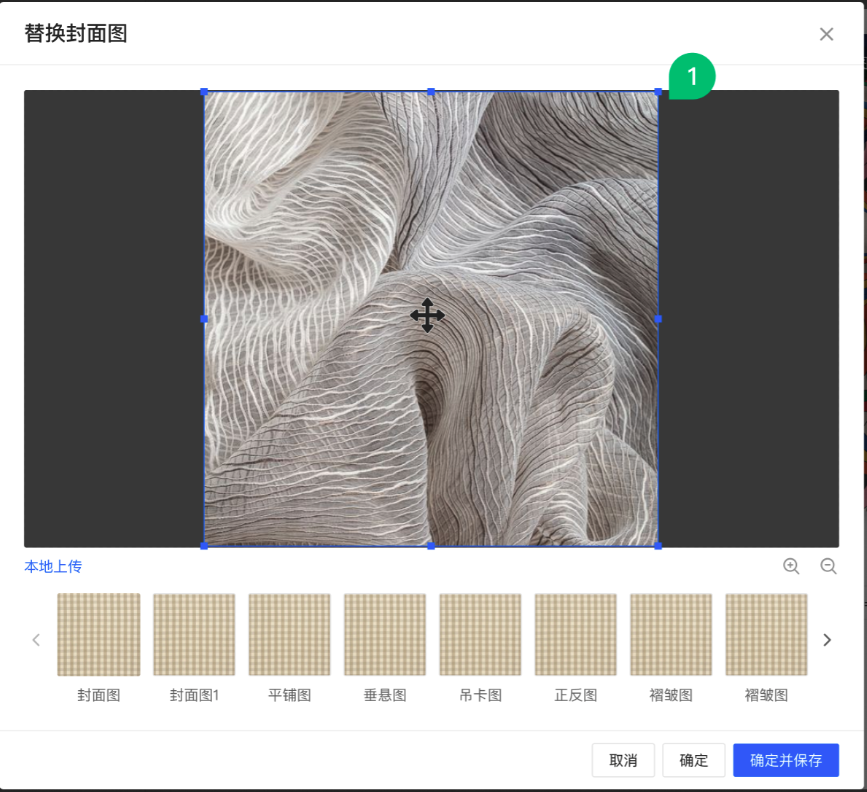Show previous thumbnails with left arrow
867x792 pixels.
click(x=36, y=640)
